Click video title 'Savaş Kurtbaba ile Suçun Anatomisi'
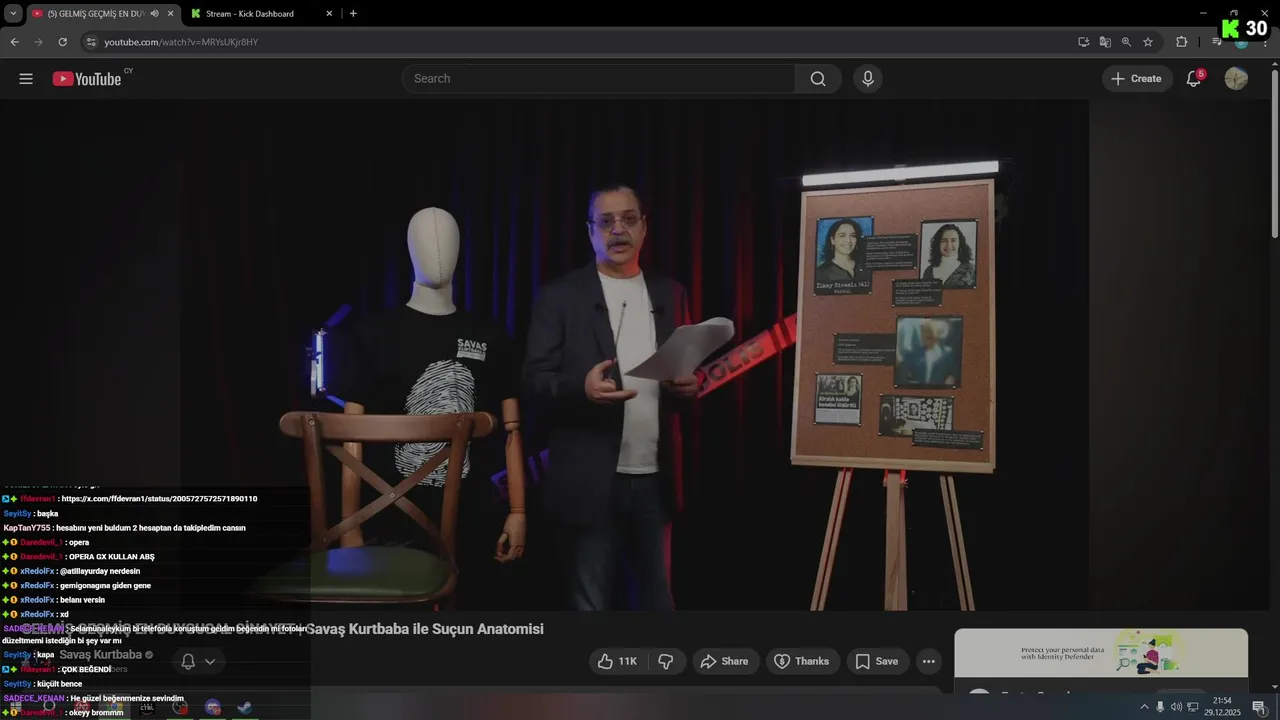 (x=424, y=629)
